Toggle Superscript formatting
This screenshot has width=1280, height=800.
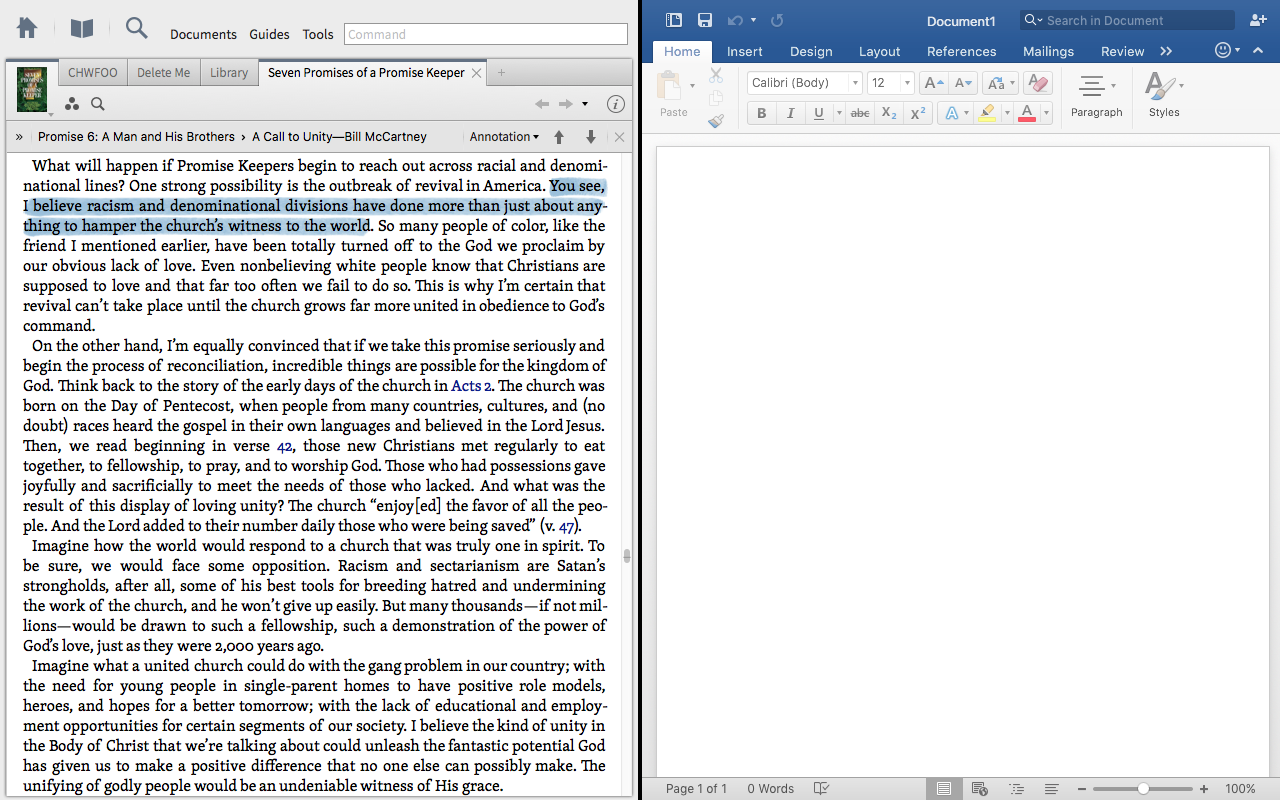917,113
